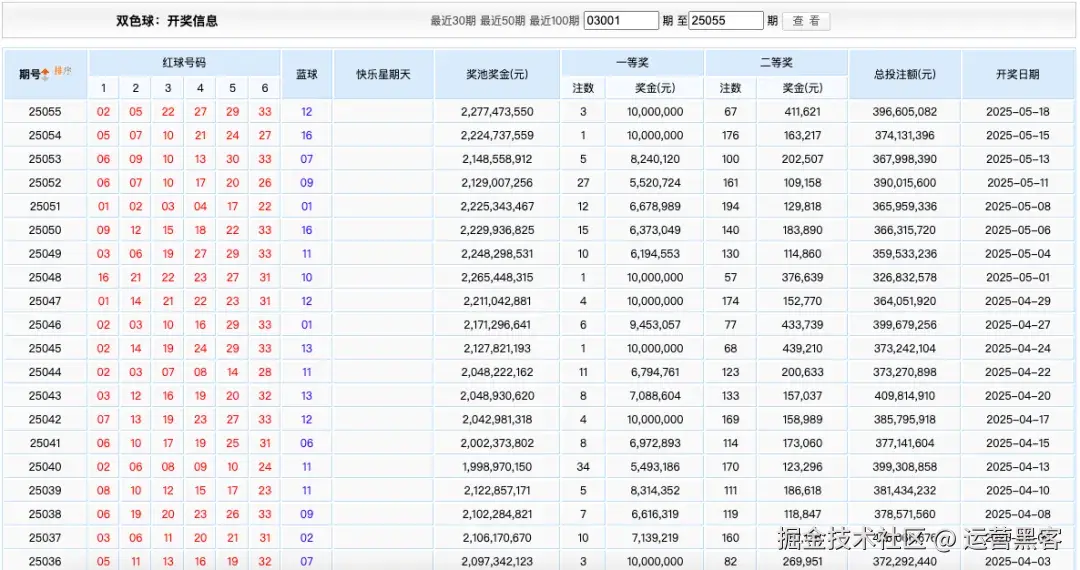The image size is (1080, 570).
Task: Click the end period input showing 25055
Action: click(x=726, y=21)
